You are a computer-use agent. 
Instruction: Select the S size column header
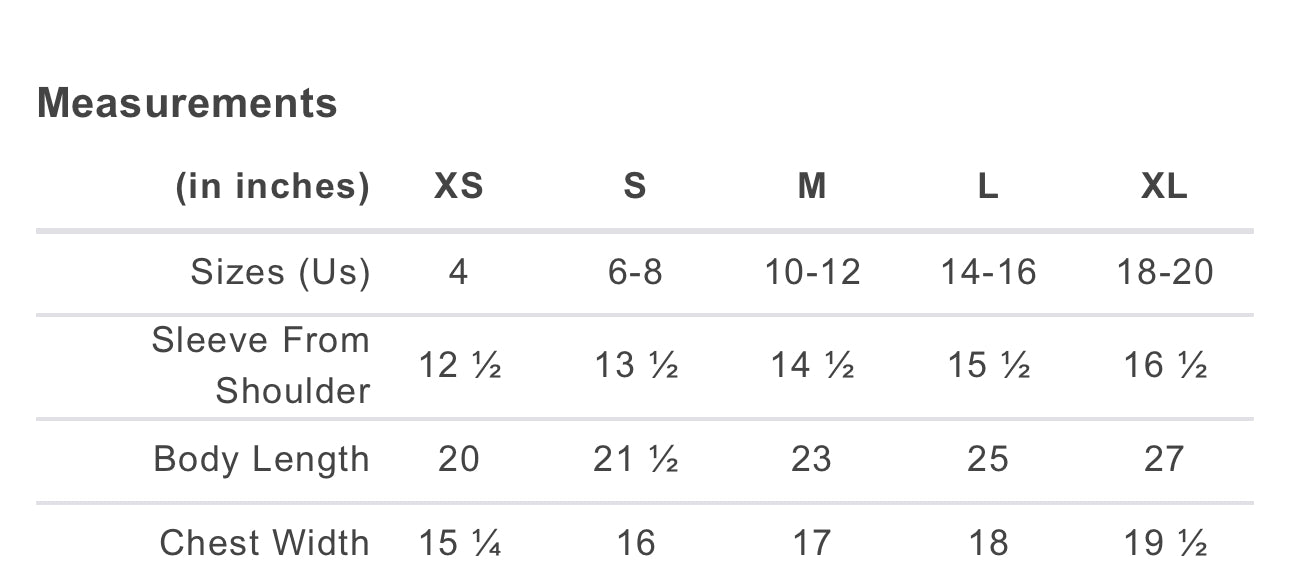pyautogui.click(x=635, y=187)
